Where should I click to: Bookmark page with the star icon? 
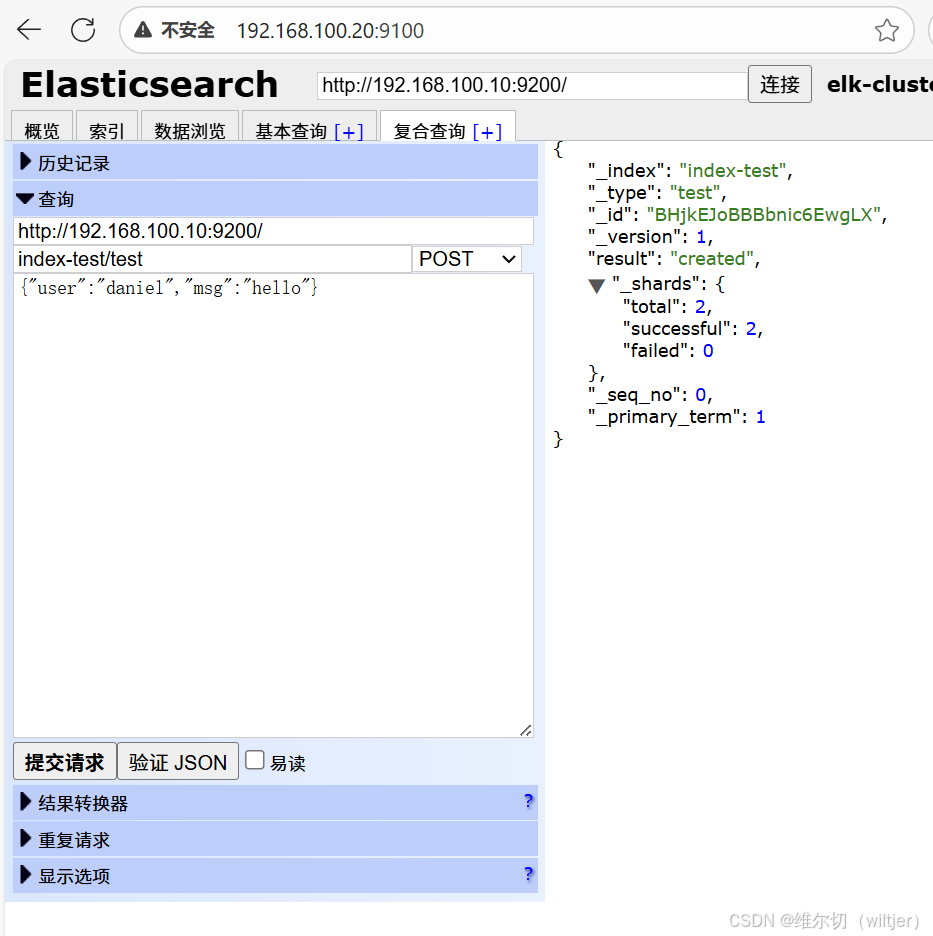886,30
